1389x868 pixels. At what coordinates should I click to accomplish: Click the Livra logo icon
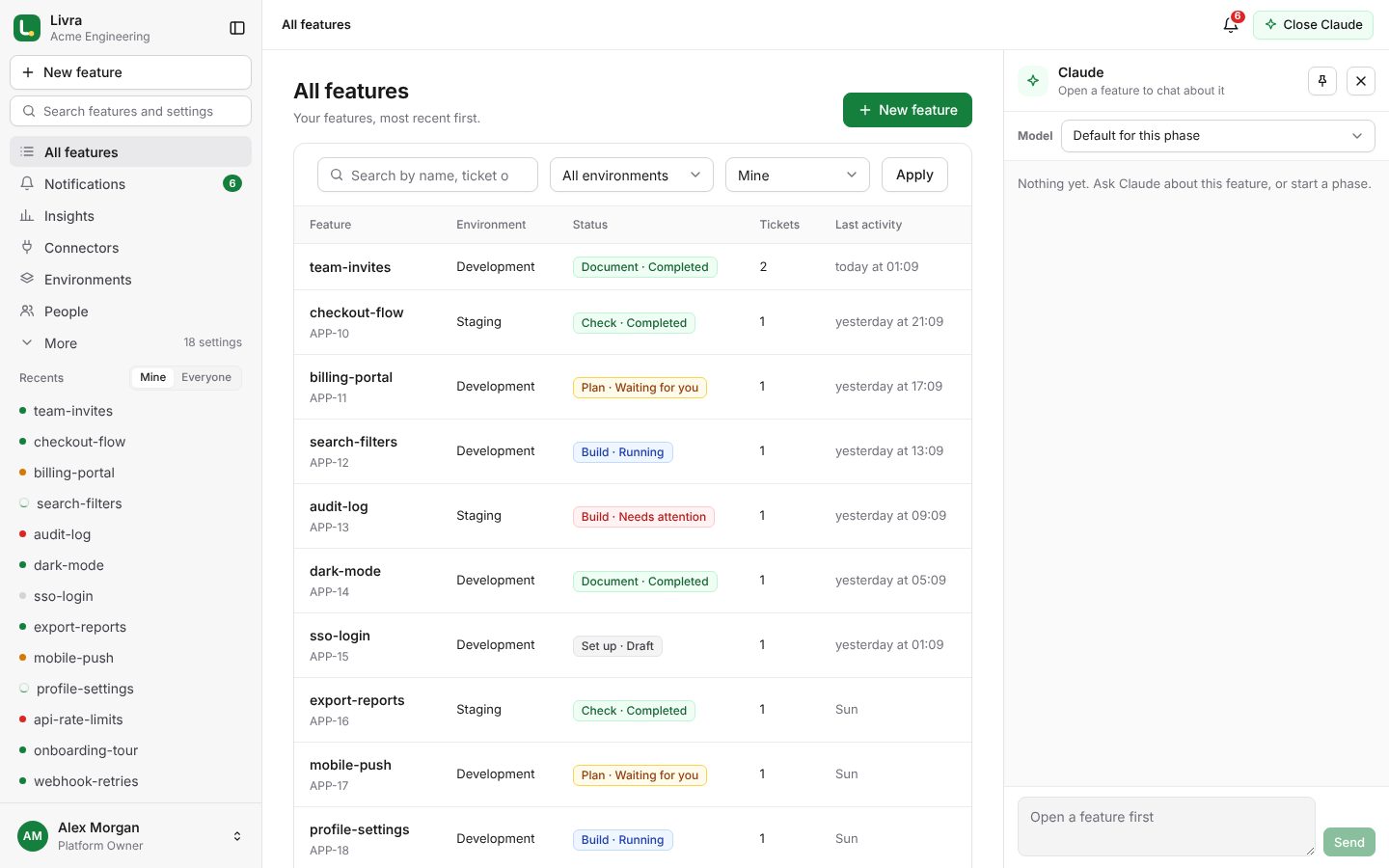(x=27, y=28)
